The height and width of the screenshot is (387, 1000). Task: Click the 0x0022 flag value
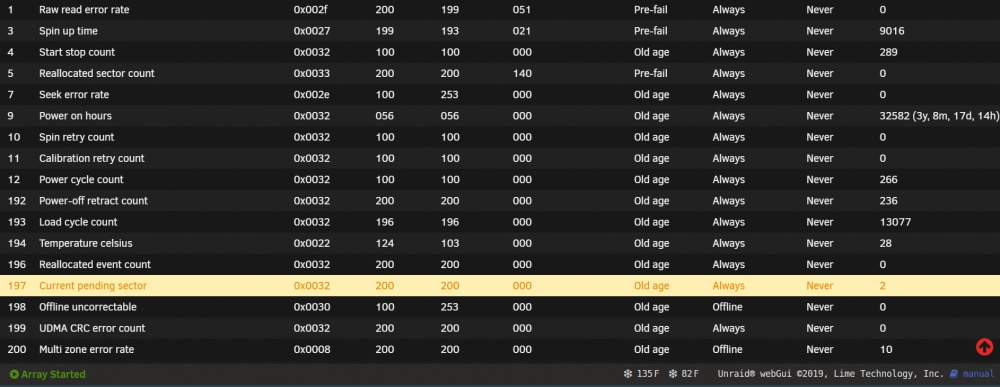312,243
